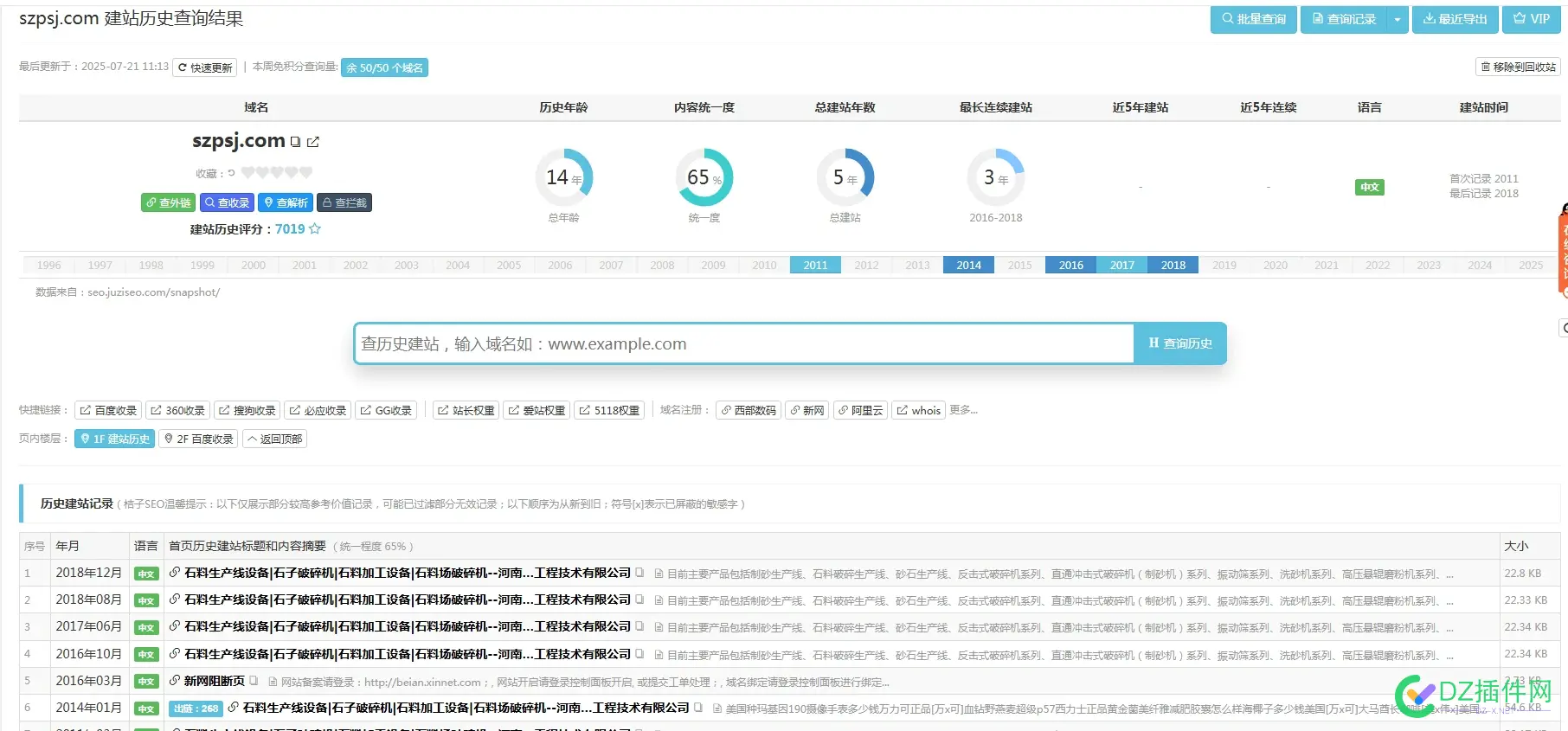This screenshot has height=731, width=1568.
Task: Set favorite rating to third heart
Action: 277,173
